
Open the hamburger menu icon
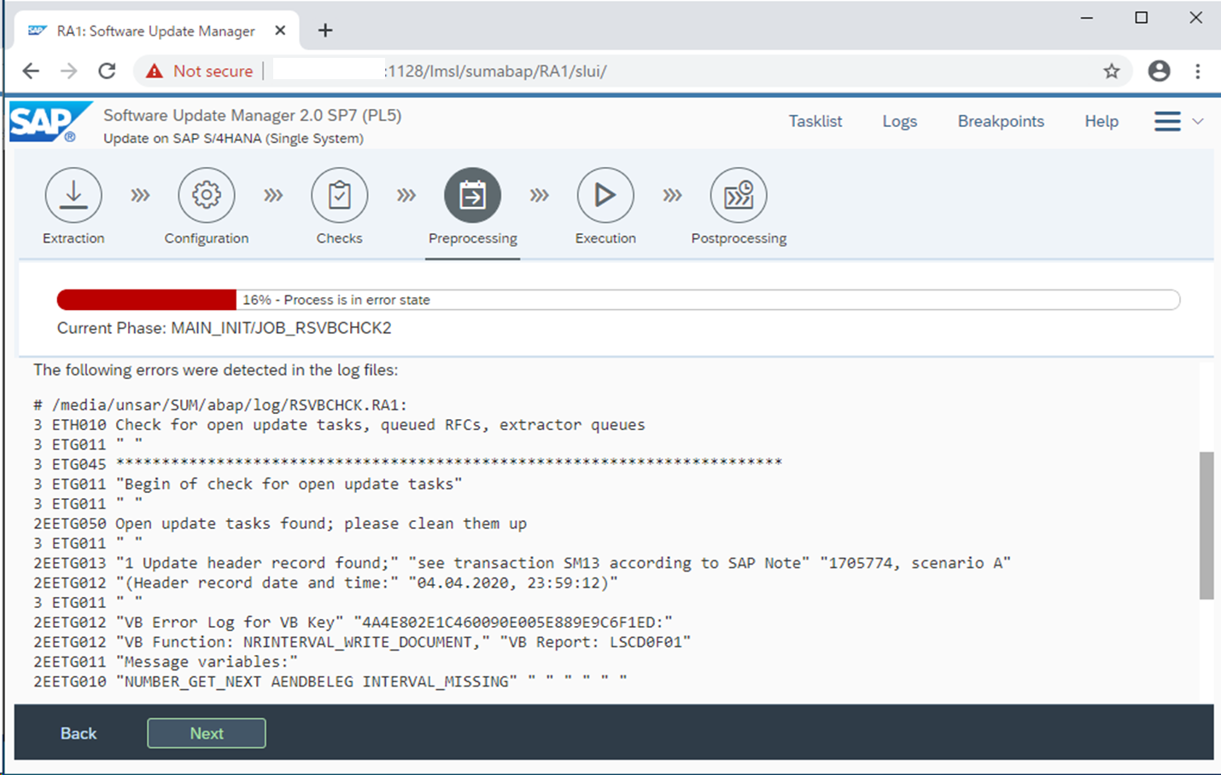coord(1167,121)
